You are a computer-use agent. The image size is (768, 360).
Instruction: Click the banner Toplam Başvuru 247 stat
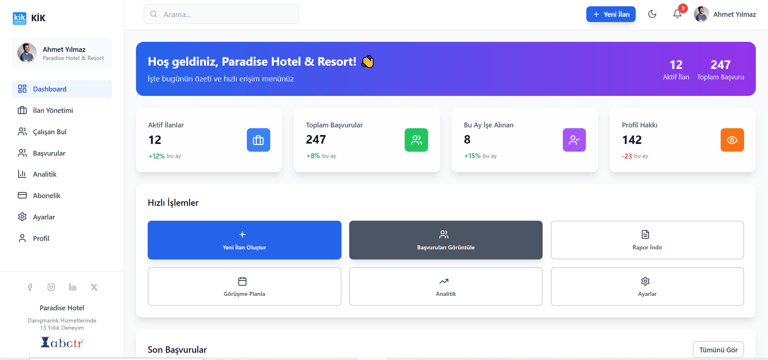720,70
